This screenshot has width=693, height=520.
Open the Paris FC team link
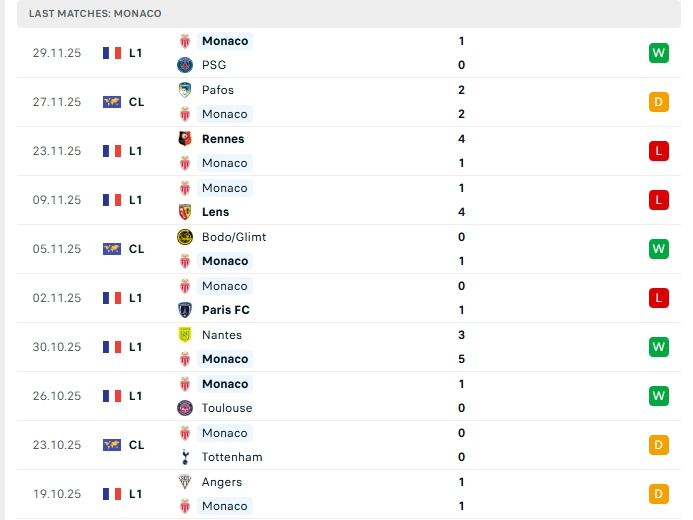tap(225, 310)
